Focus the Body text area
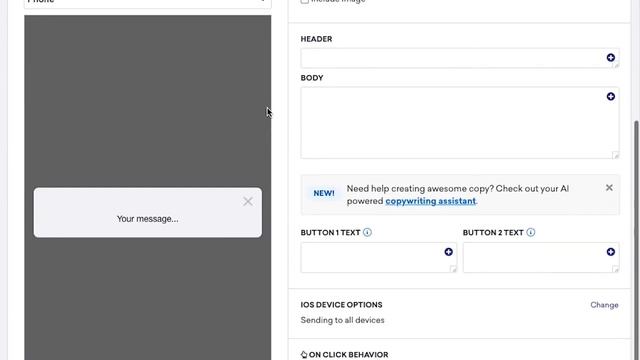 tap(460, 122)
